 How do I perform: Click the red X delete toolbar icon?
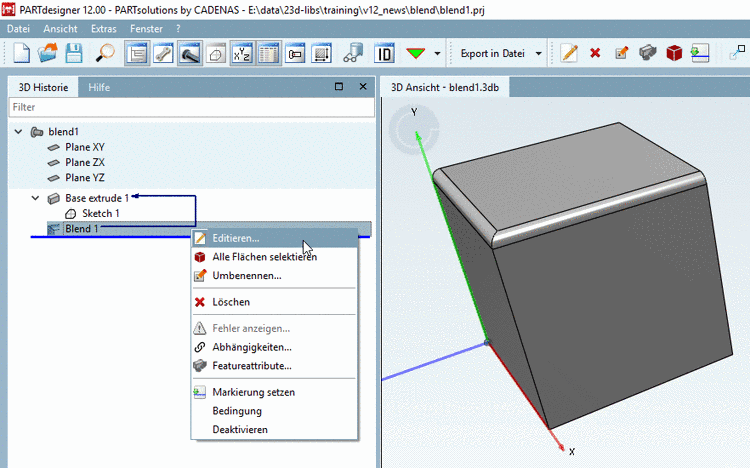tap(595, 53)
